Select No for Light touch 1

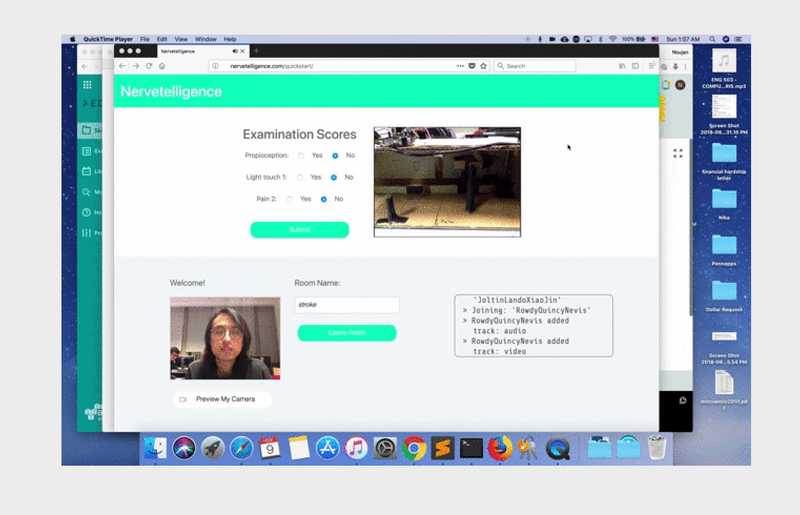click(x=334, y=177)
